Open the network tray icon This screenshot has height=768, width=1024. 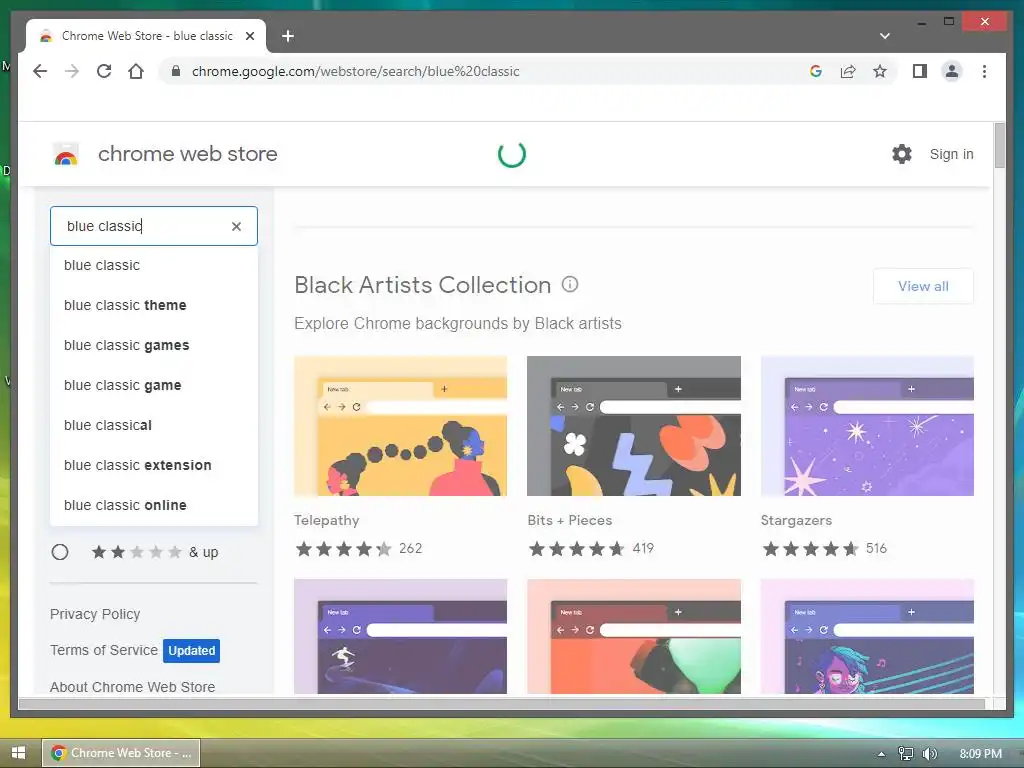(905, 754)
